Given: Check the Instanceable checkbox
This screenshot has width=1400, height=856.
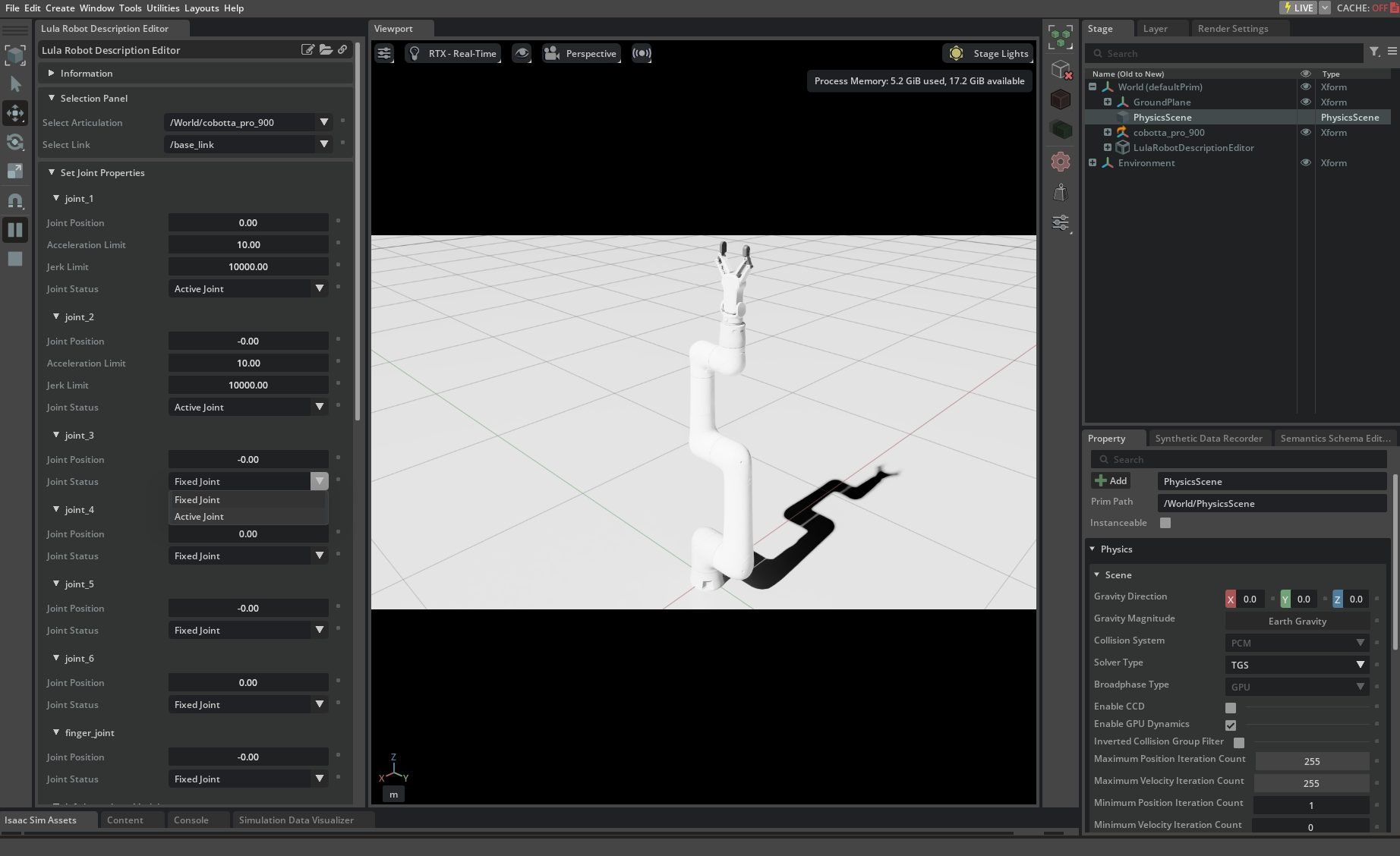Looking at the screenshot, I should point(1165,523).
